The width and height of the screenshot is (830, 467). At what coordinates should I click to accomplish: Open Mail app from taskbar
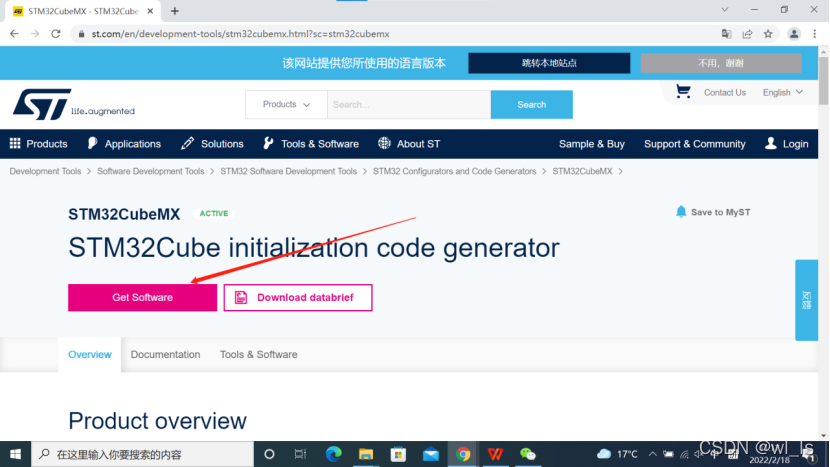[x=430, y=454]
